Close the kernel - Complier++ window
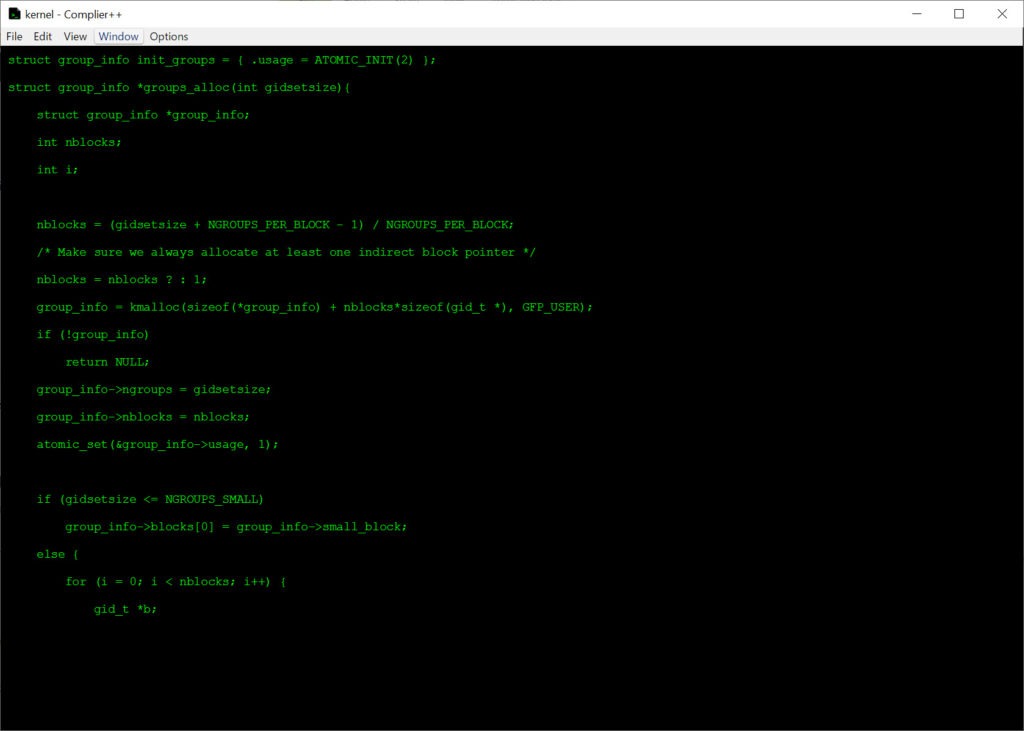Viewport: 1024px width, 731px height. coord(1002,14)
